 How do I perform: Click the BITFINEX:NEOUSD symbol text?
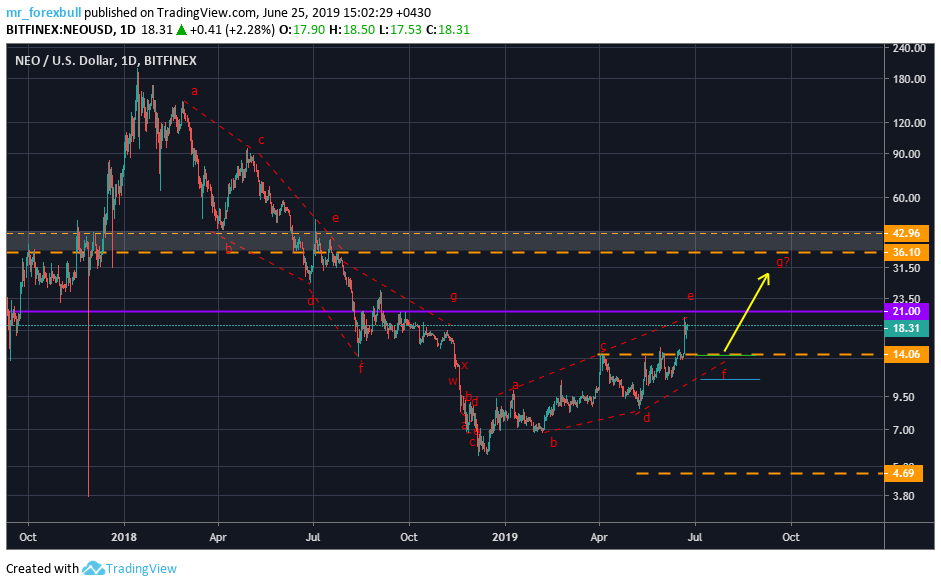pos(59,29)
